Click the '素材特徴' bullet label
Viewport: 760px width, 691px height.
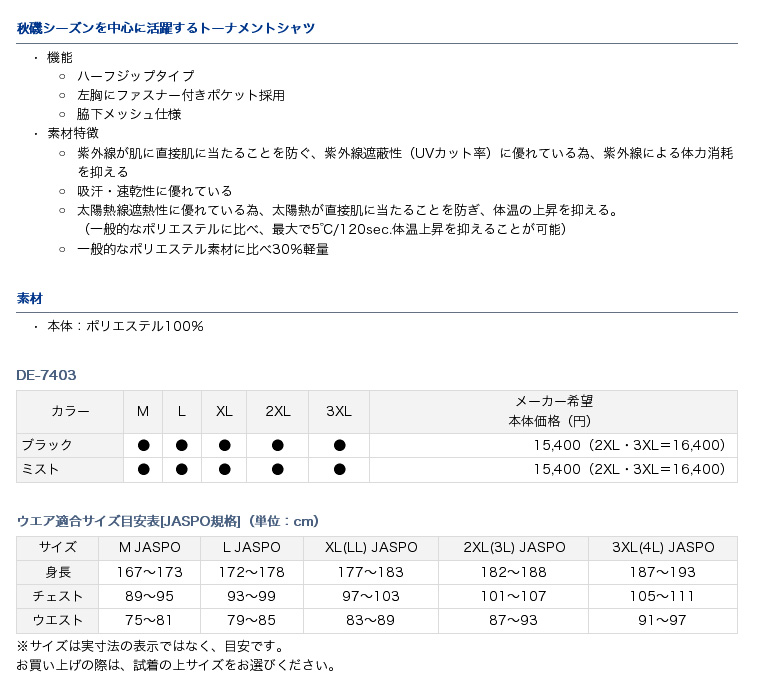(x=73, y=133)
